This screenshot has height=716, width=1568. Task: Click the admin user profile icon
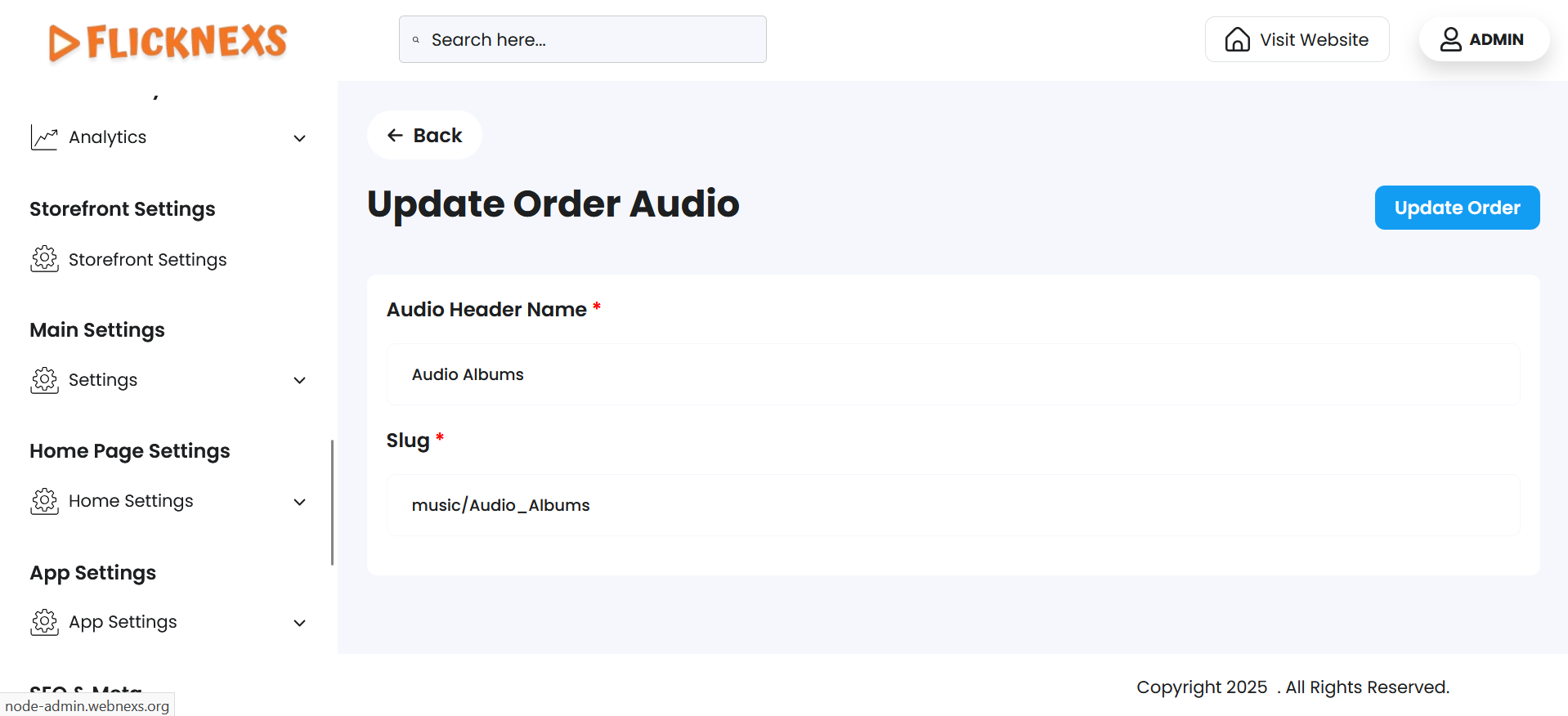coord(1450,39)
